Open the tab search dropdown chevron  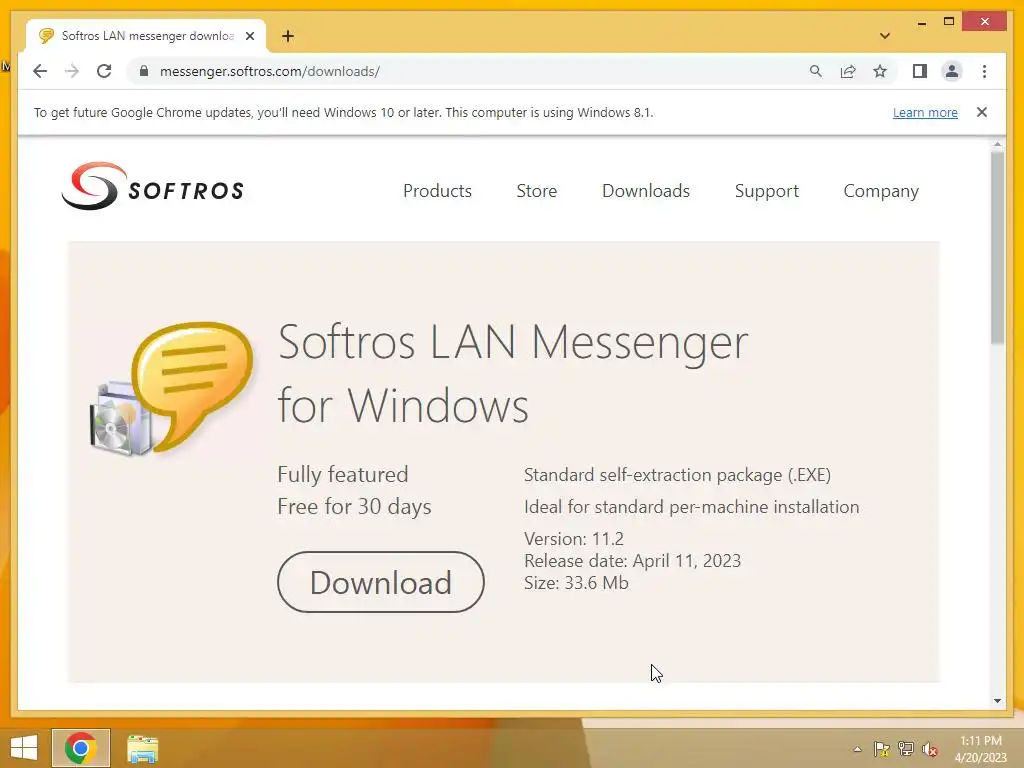885,36
